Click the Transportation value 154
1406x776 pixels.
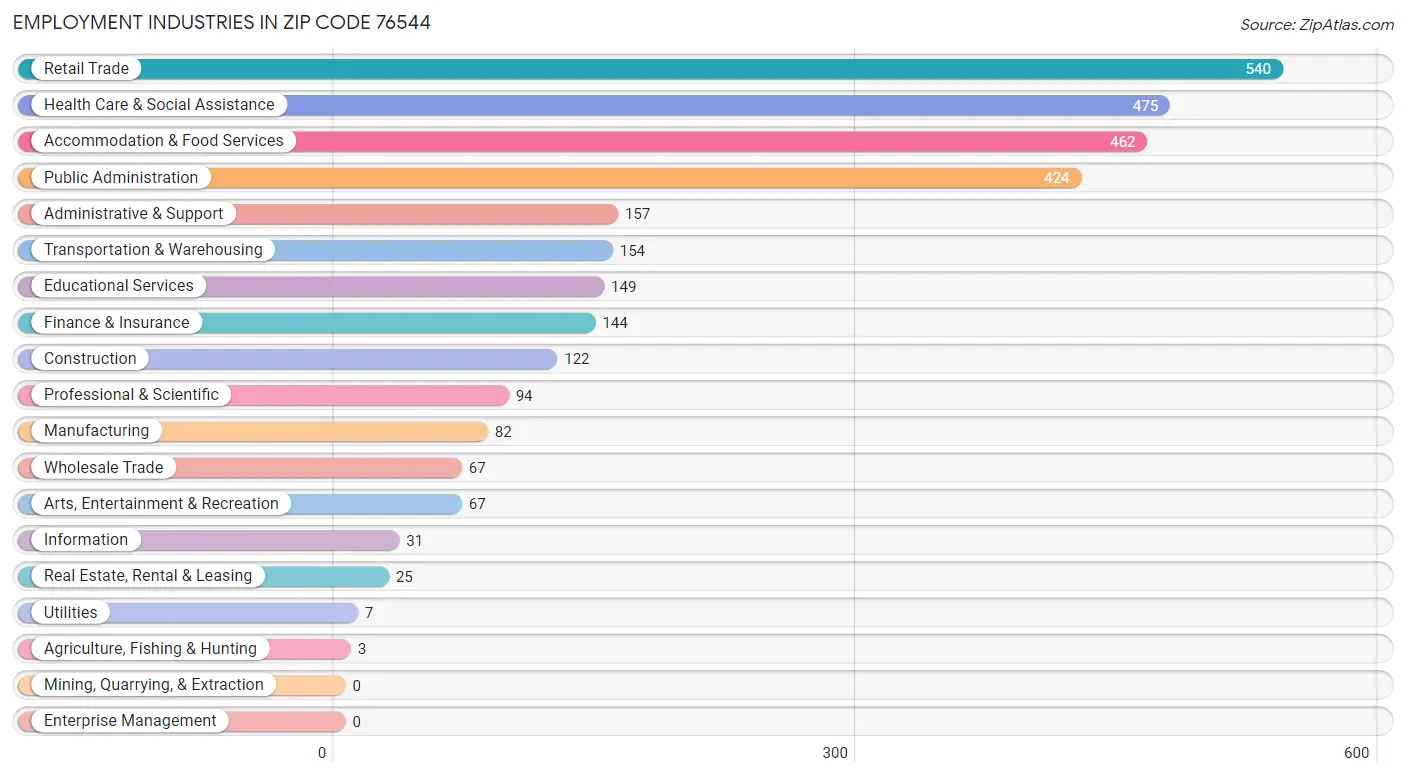632,251
